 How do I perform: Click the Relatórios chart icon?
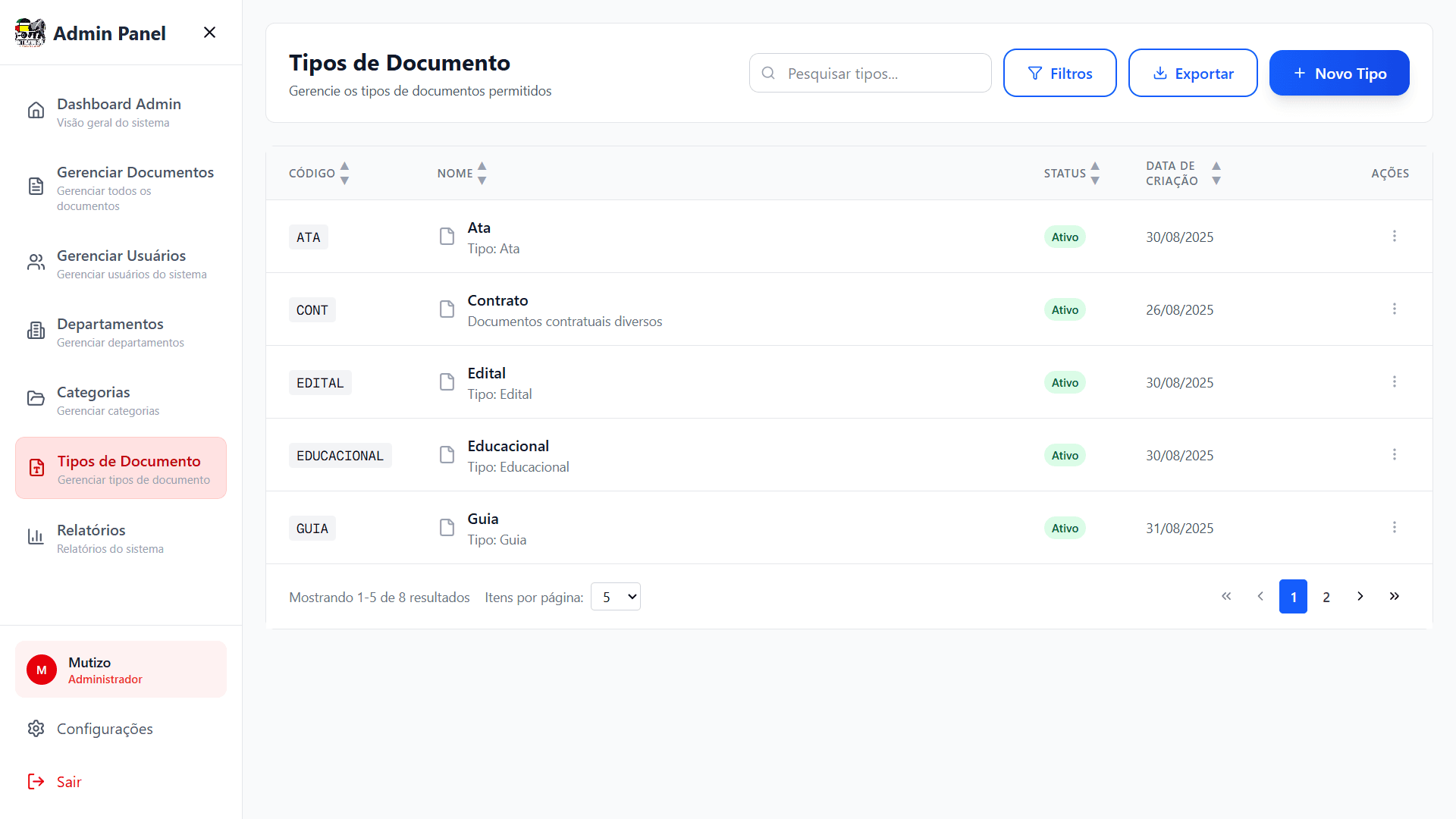(x=36, y=536)
